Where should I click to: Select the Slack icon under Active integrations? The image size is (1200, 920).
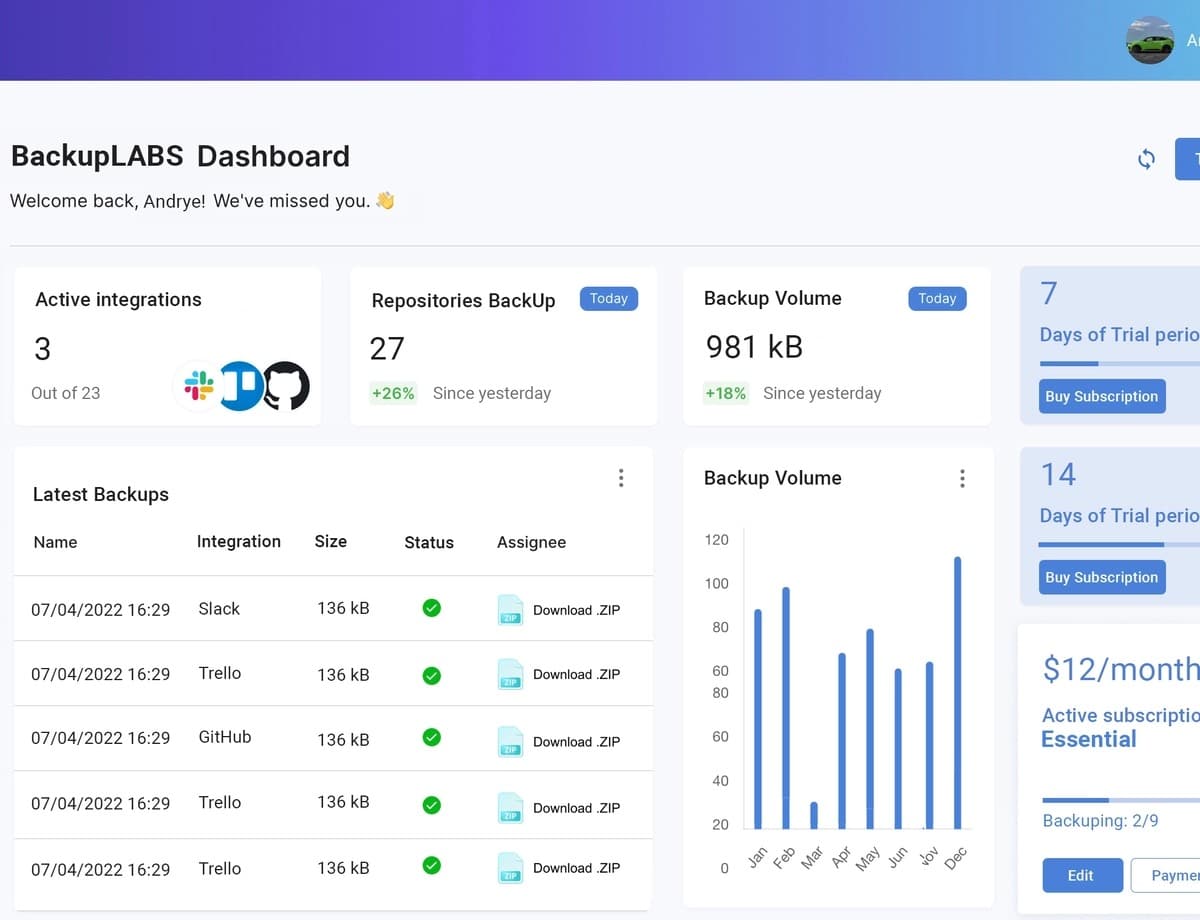(x=197, y=386)
